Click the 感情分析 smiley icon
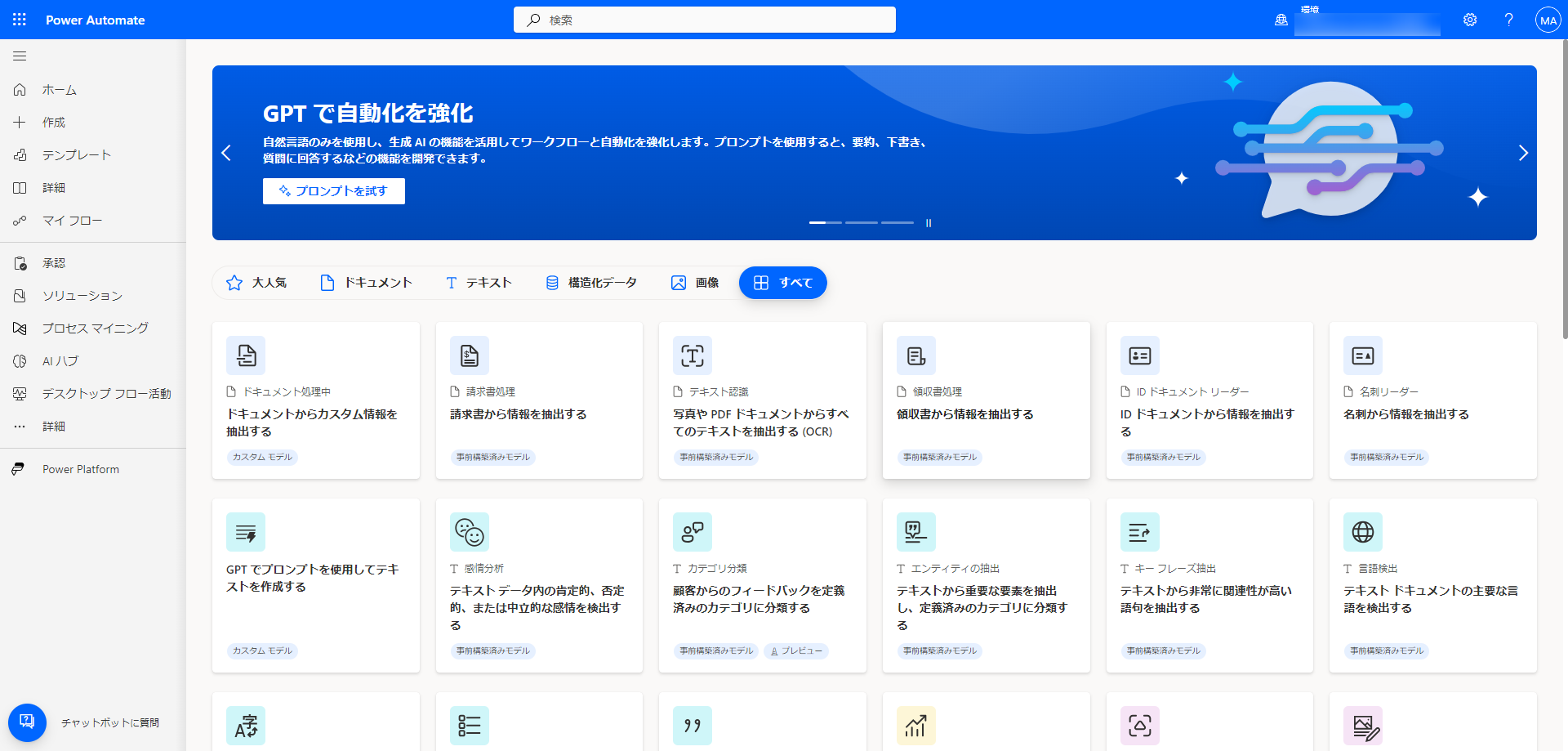The height and width of the screenshot is (751, 1568). (x=470, y=532)
